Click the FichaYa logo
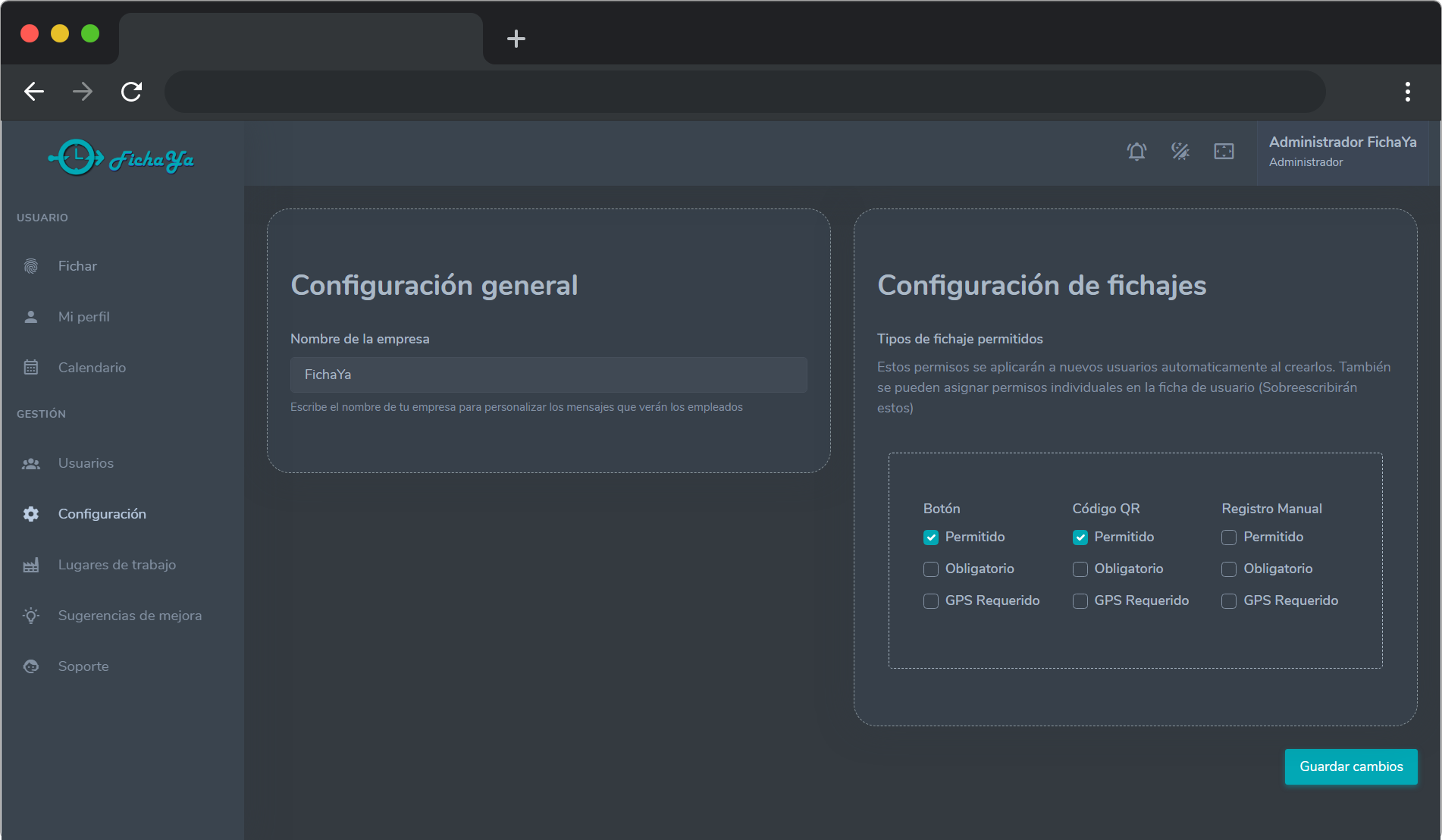 pyautogui.click(x=121, y=158)
